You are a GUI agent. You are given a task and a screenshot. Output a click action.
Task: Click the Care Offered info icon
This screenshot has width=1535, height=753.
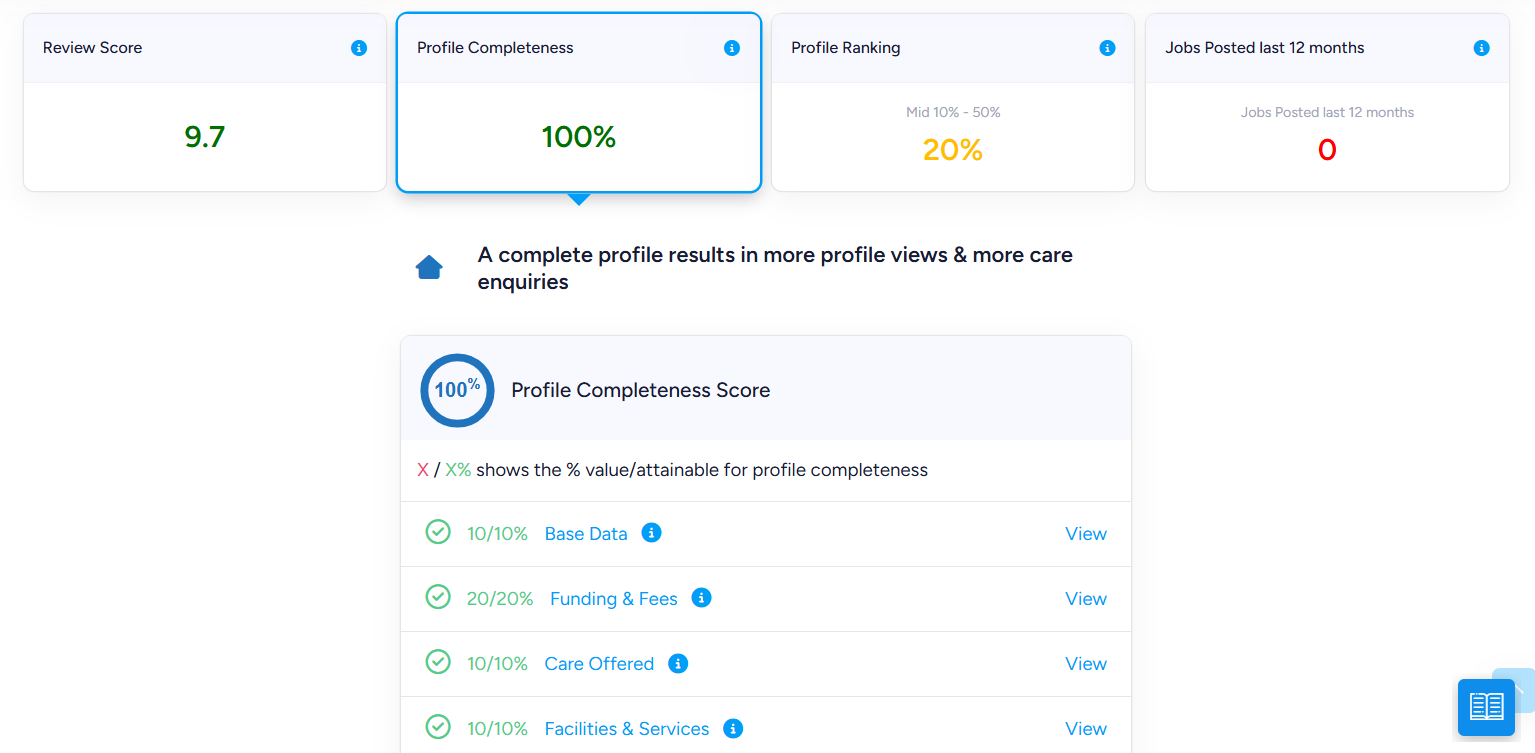[678, 663]
